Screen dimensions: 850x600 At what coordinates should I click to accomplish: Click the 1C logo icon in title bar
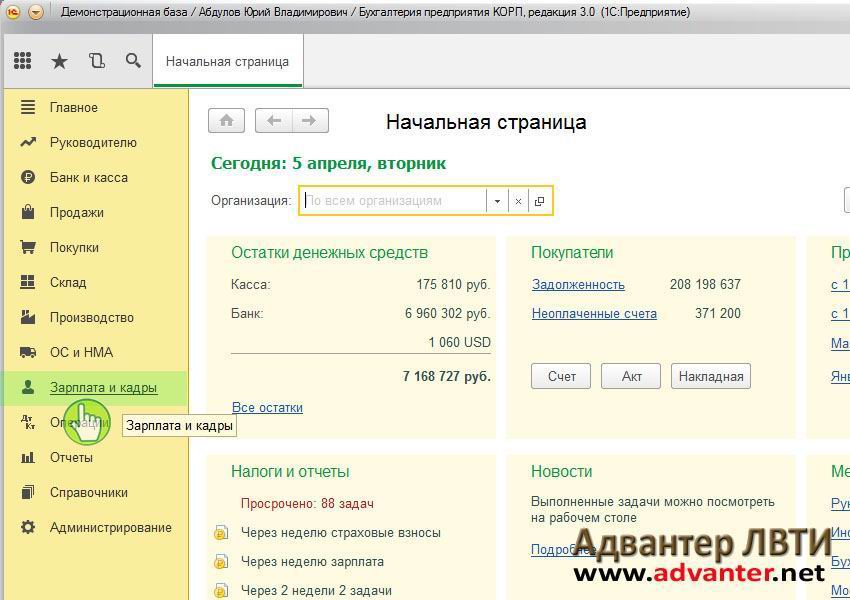coord(12,11)
